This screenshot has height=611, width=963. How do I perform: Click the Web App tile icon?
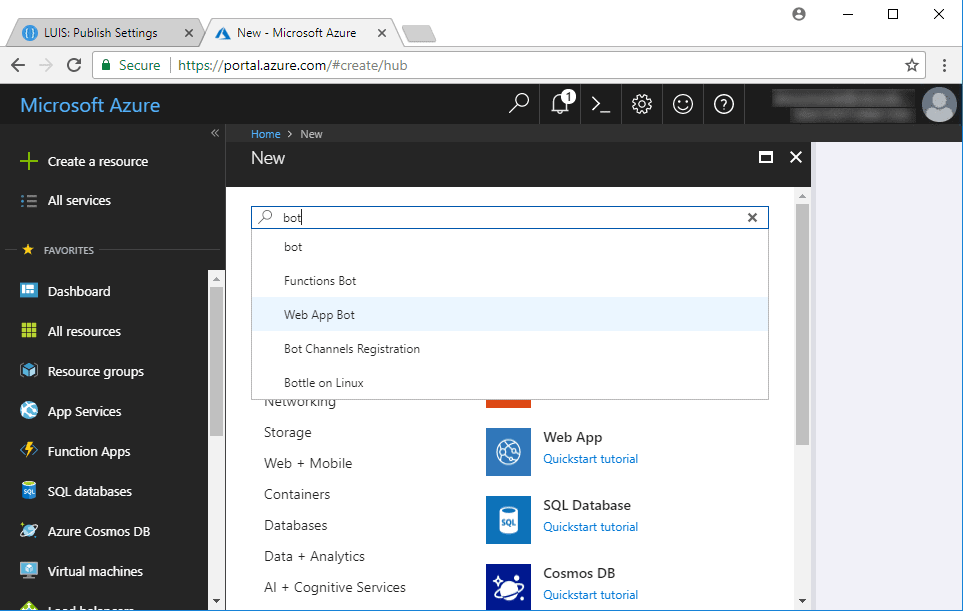click(x=509, y=452)
